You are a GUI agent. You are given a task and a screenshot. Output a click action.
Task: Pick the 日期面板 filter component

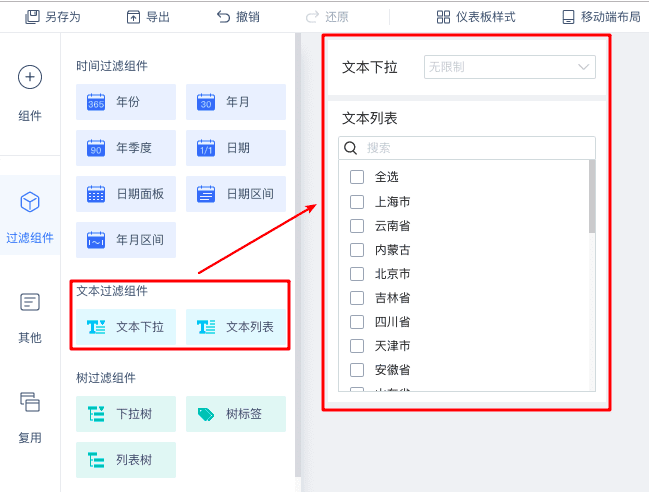click(126, 194)
